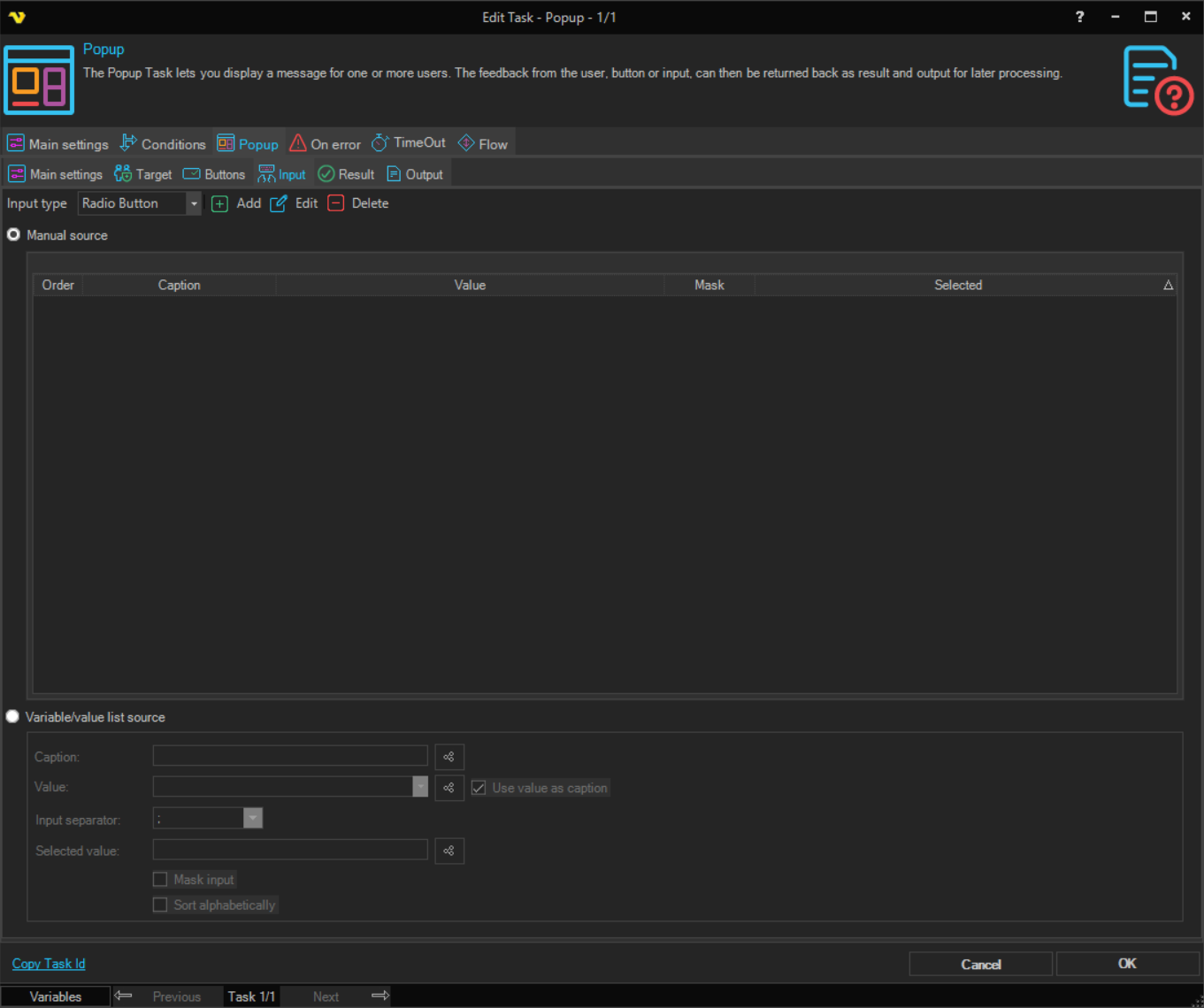Click the red Delete minus icon
1204x1008 pixels.
336,203
